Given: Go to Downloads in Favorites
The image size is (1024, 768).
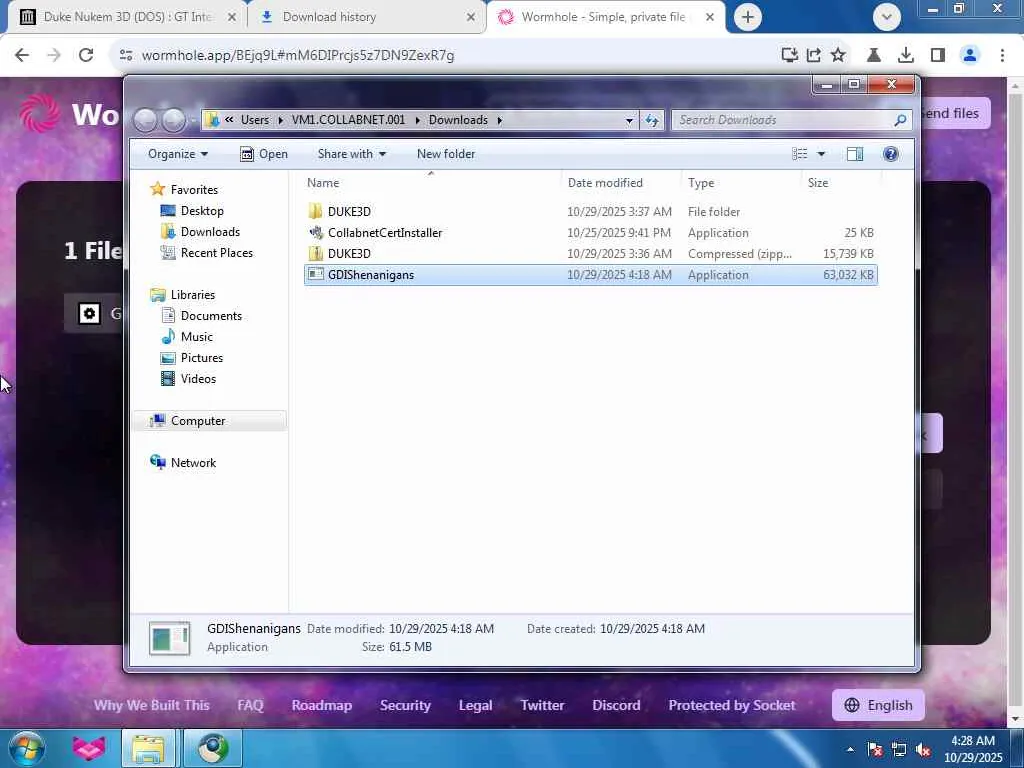Looking at the screenshot, I should tap(210, 232).
